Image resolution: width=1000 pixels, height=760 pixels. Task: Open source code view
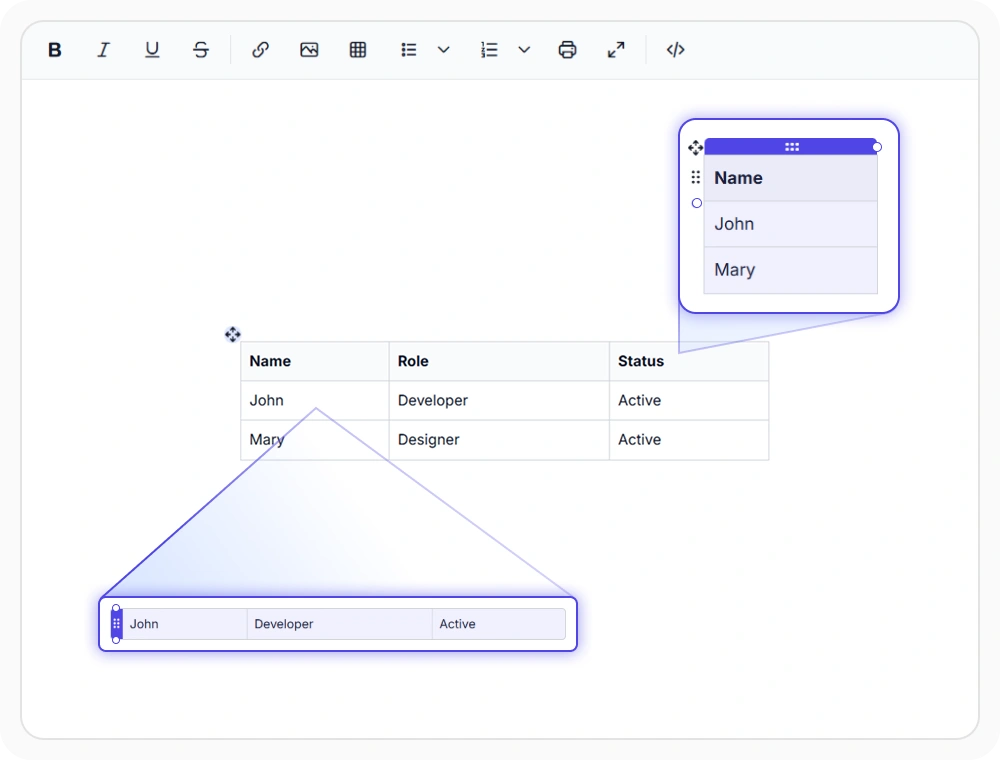coord(675,50)
